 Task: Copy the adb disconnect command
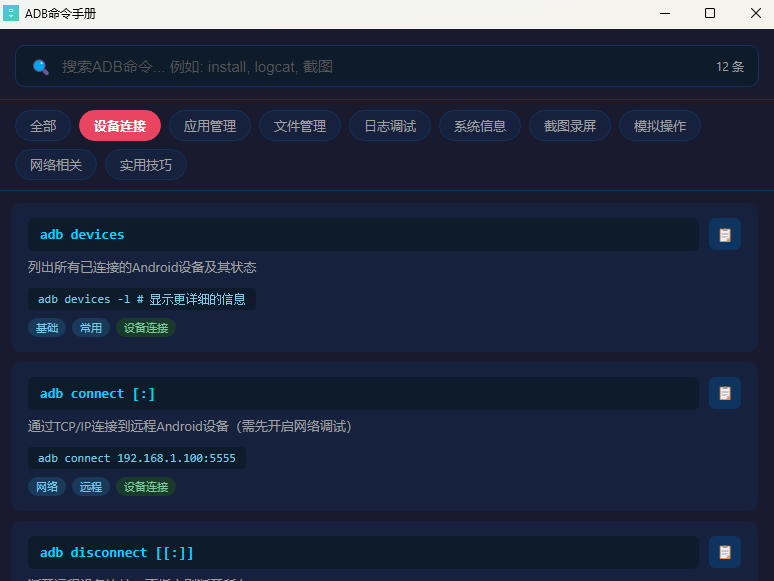(x=725, y=552)
